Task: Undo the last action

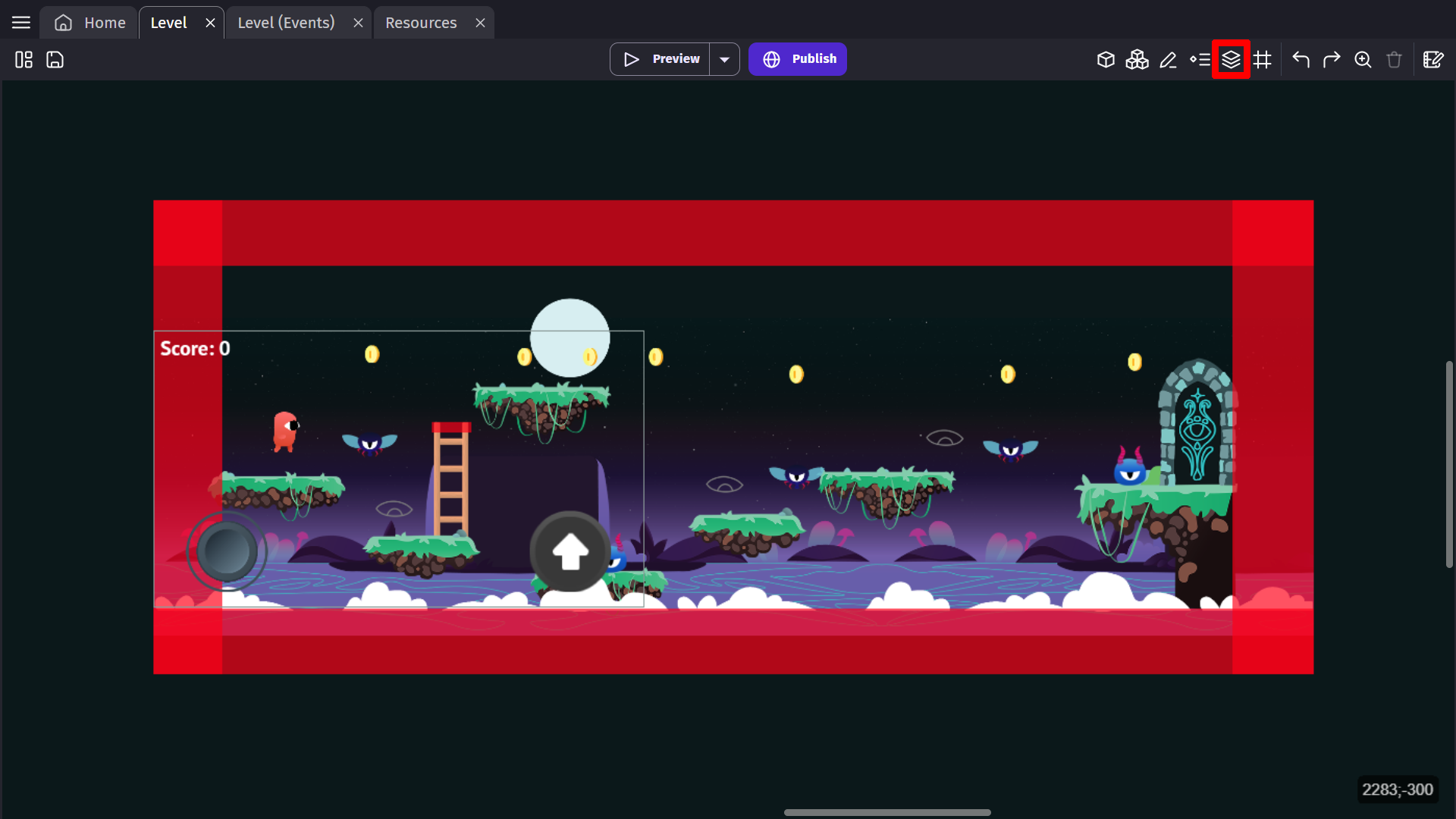Action: coord(1301,59)
